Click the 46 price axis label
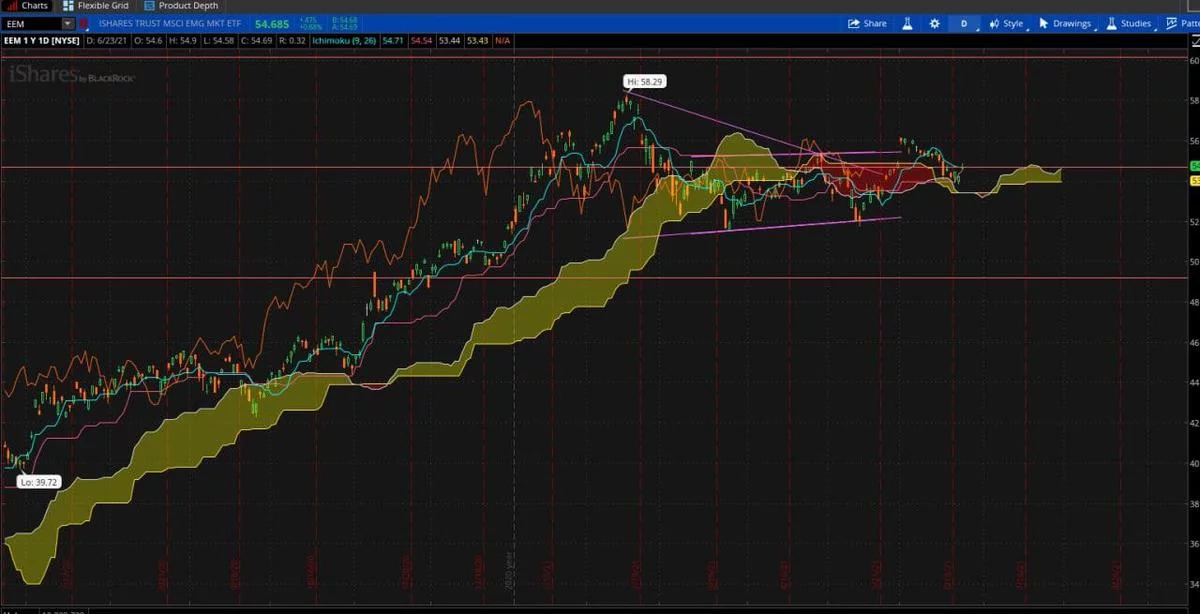The image size is (1200, 614). pyautogui.click(x=1194, y=342)
